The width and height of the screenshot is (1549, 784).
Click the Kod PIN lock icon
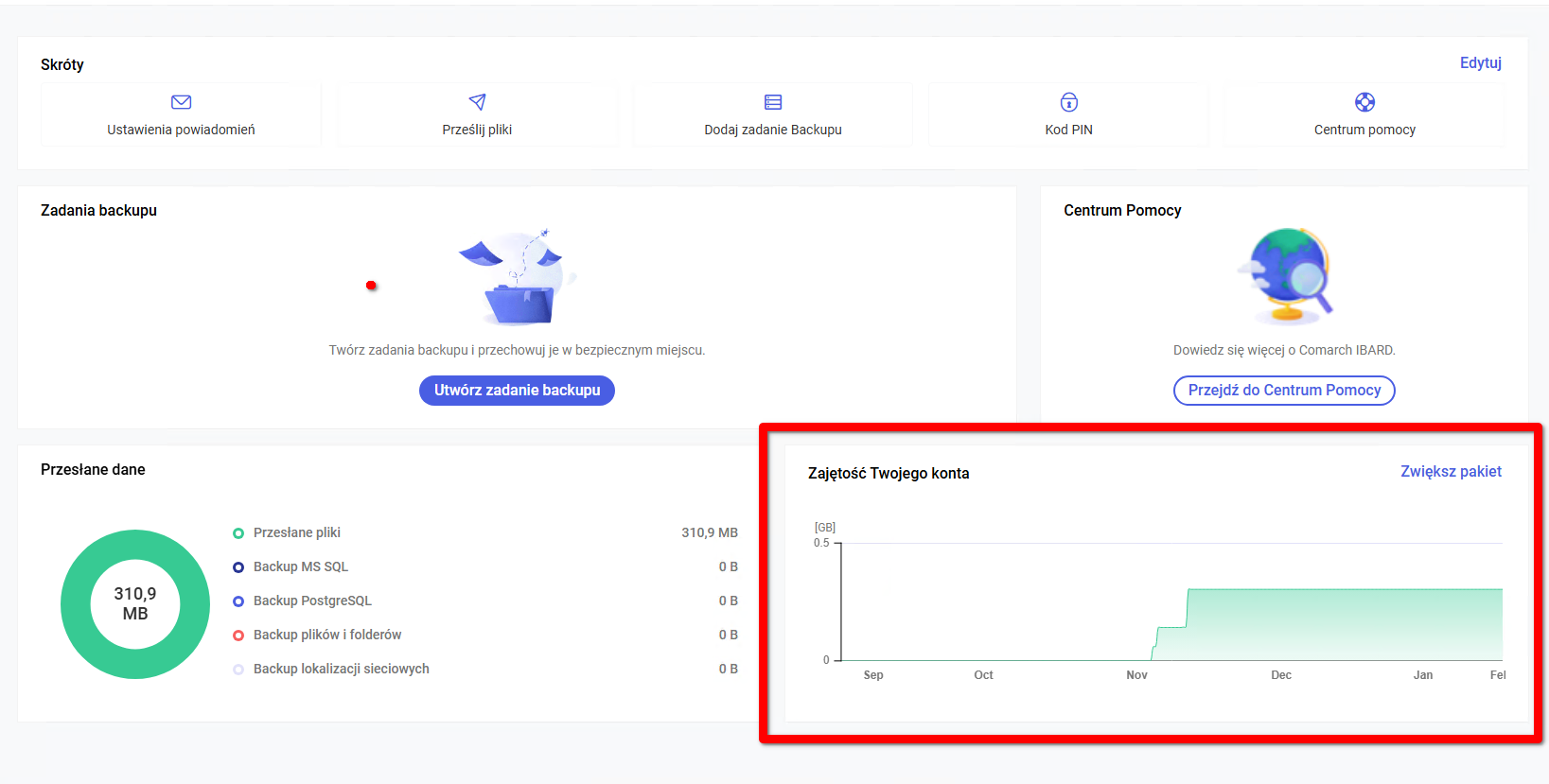(1068, 102)
